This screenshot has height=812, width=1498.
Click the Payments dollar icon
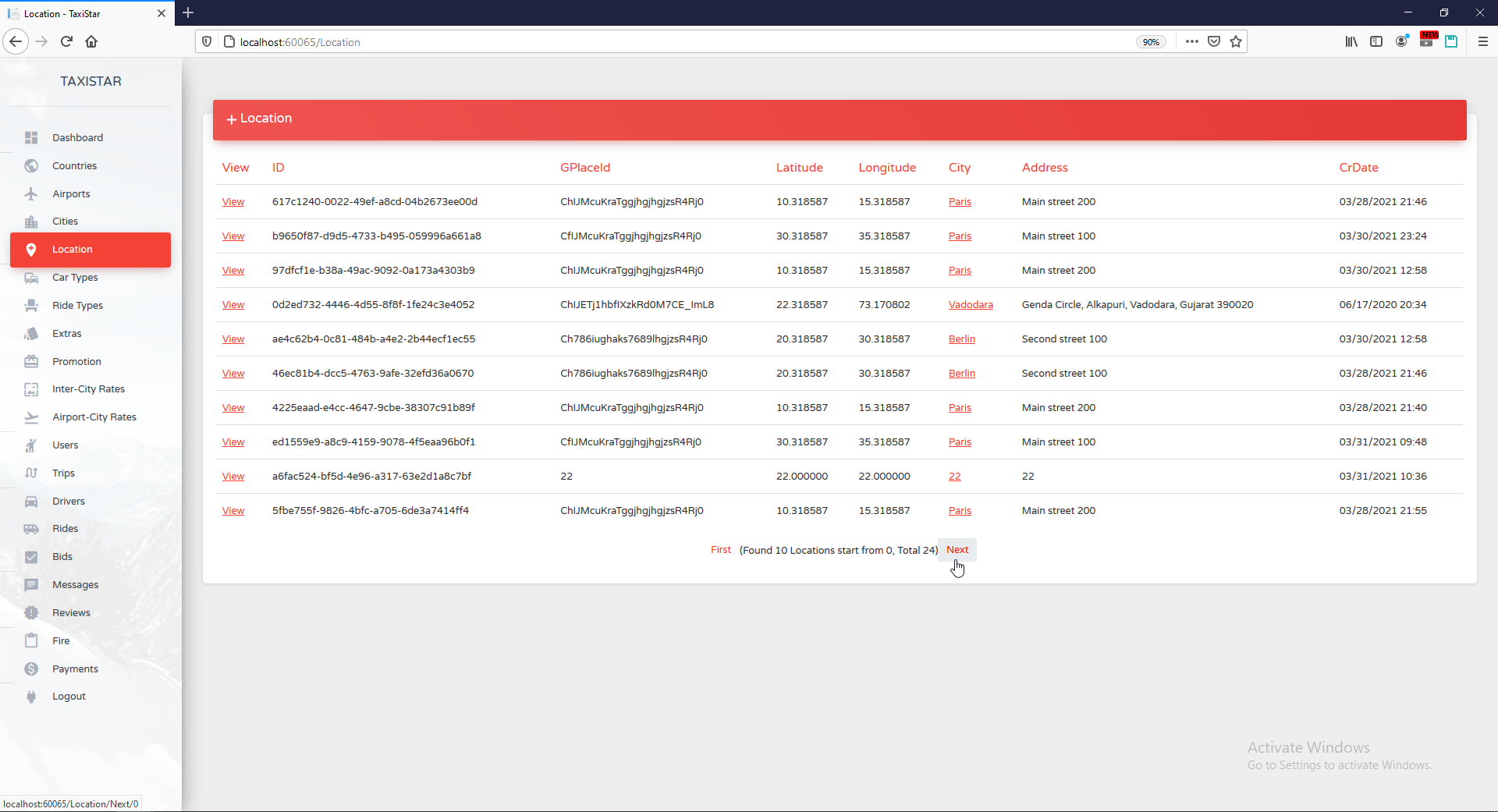click(x=31, y=669)
